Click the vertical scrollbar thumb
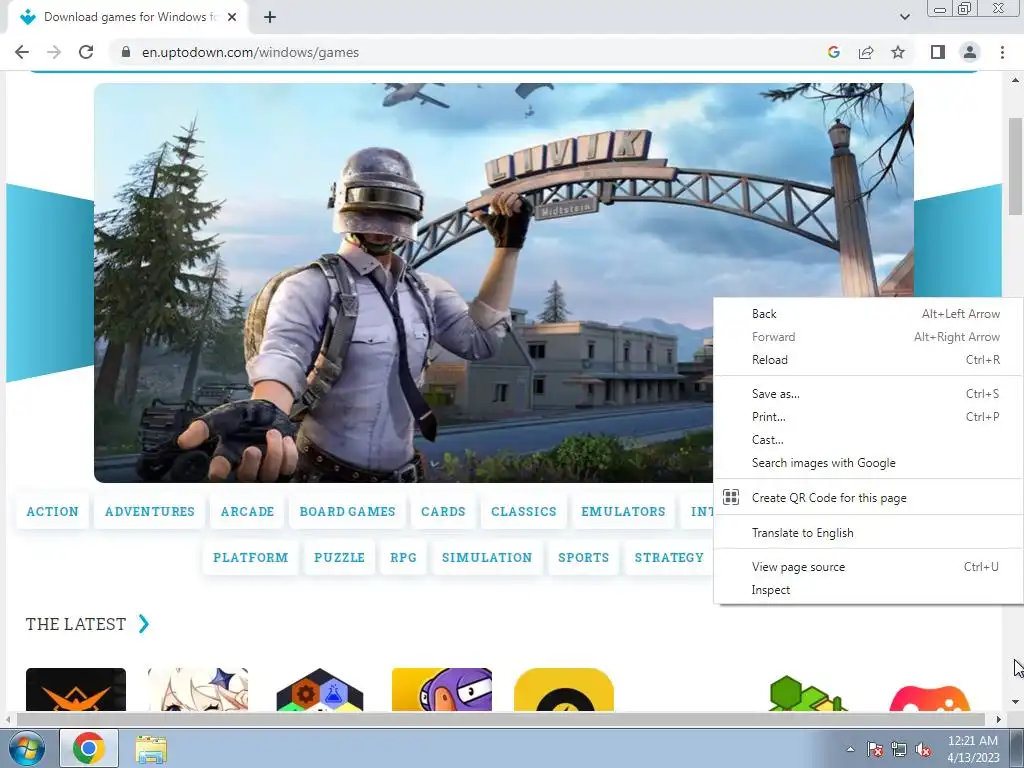 (x=1015, y=166)
